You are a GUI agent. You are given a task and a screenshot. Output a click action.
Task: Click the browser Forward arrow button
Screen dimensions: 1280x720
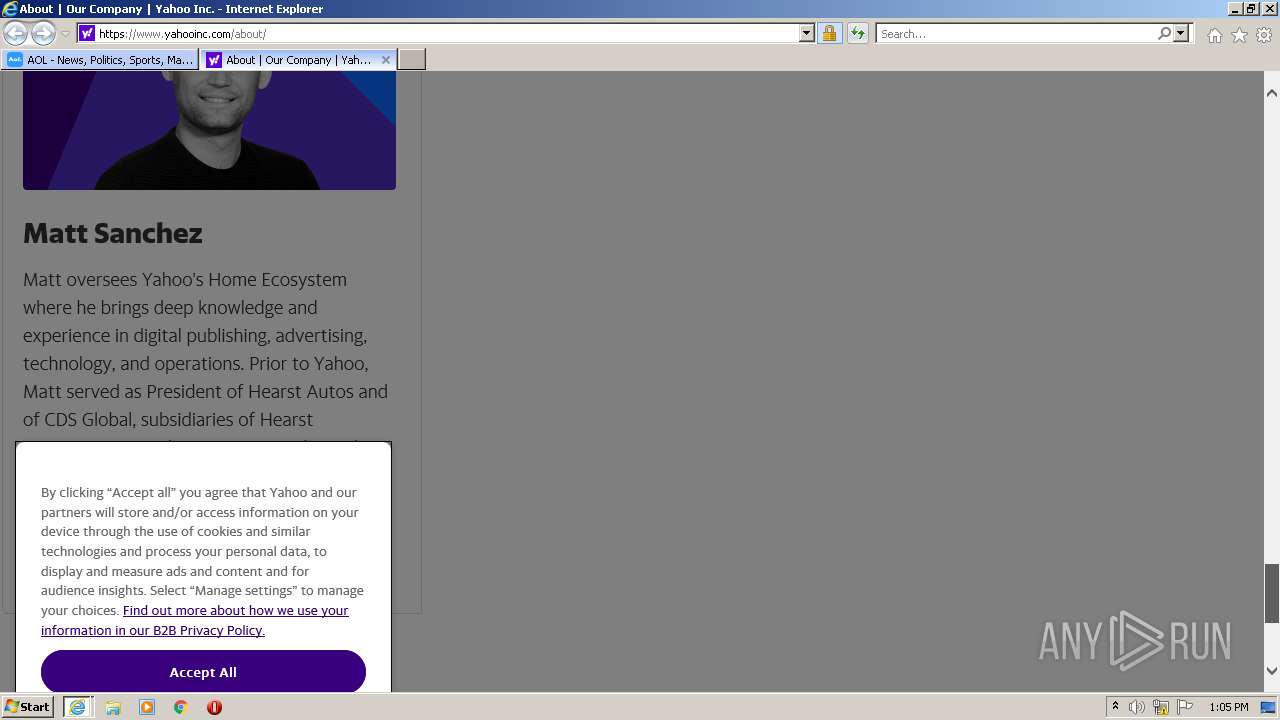pos(43,33)
